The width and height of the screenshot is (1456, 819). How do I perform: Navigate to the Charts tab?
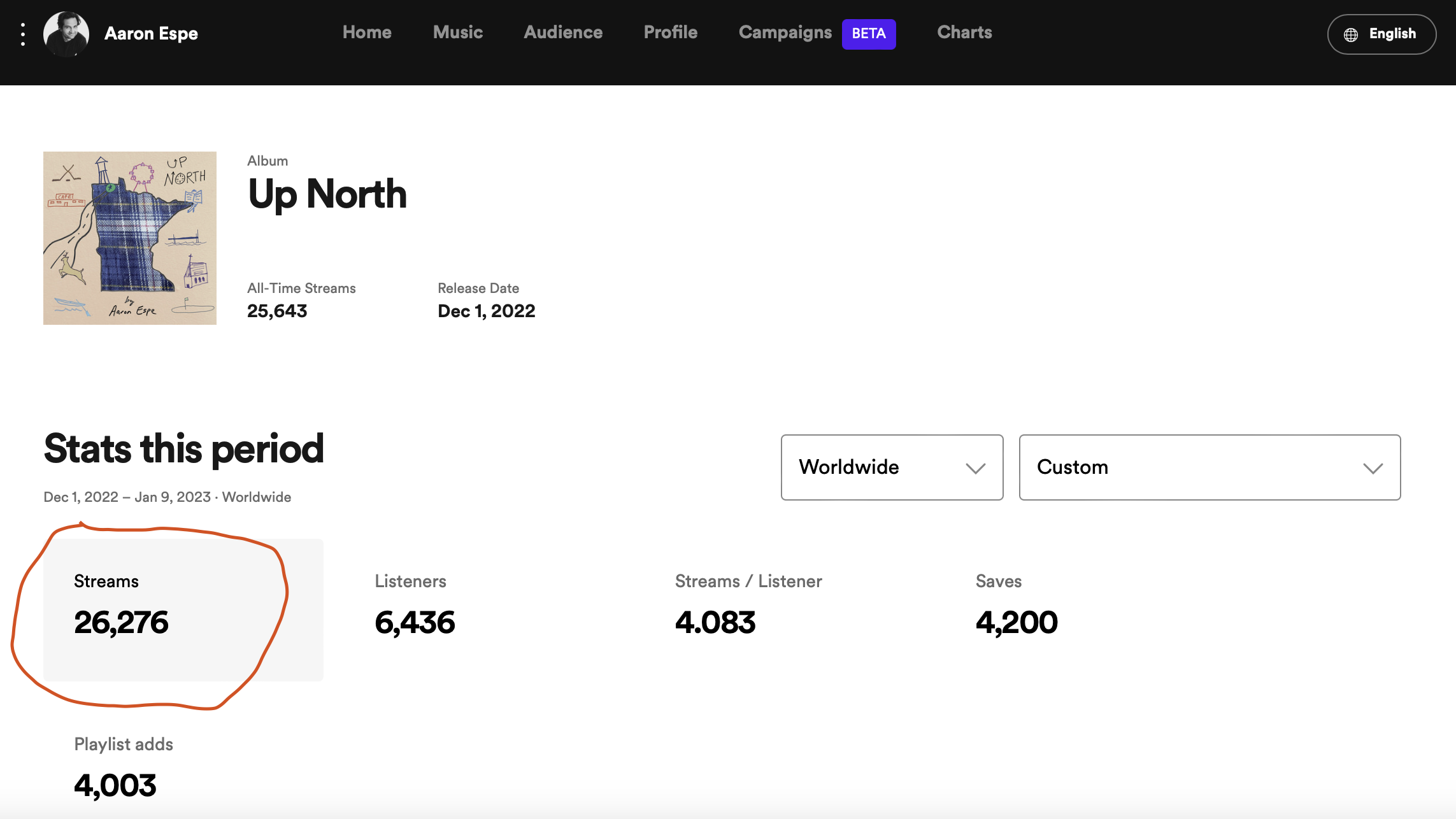click(964, 32)
